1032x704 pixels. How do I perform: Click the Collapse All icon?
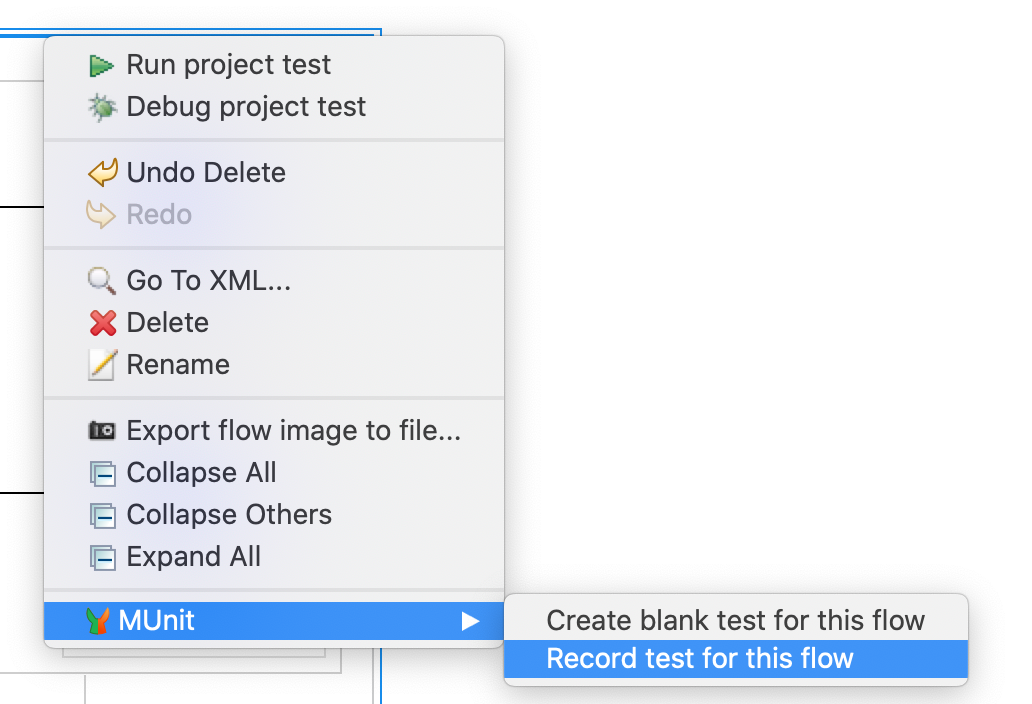102,473
